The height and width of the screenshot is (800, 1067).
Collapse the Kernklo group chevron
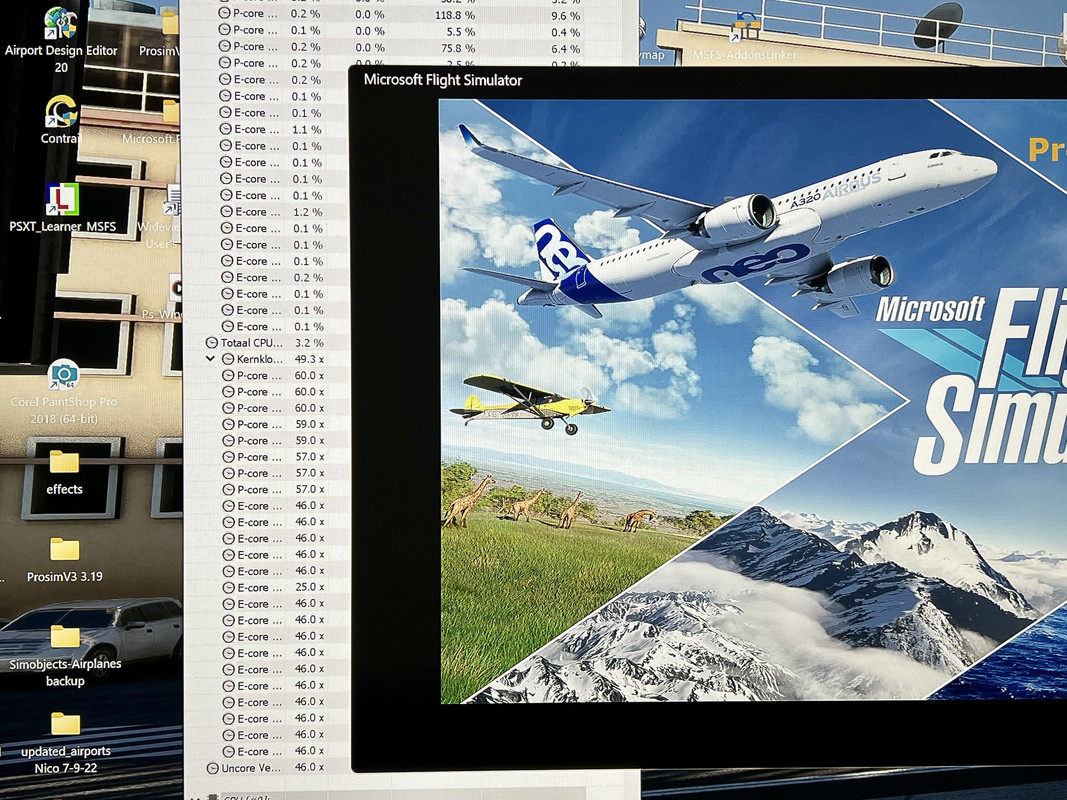click(x=210, y=359)
